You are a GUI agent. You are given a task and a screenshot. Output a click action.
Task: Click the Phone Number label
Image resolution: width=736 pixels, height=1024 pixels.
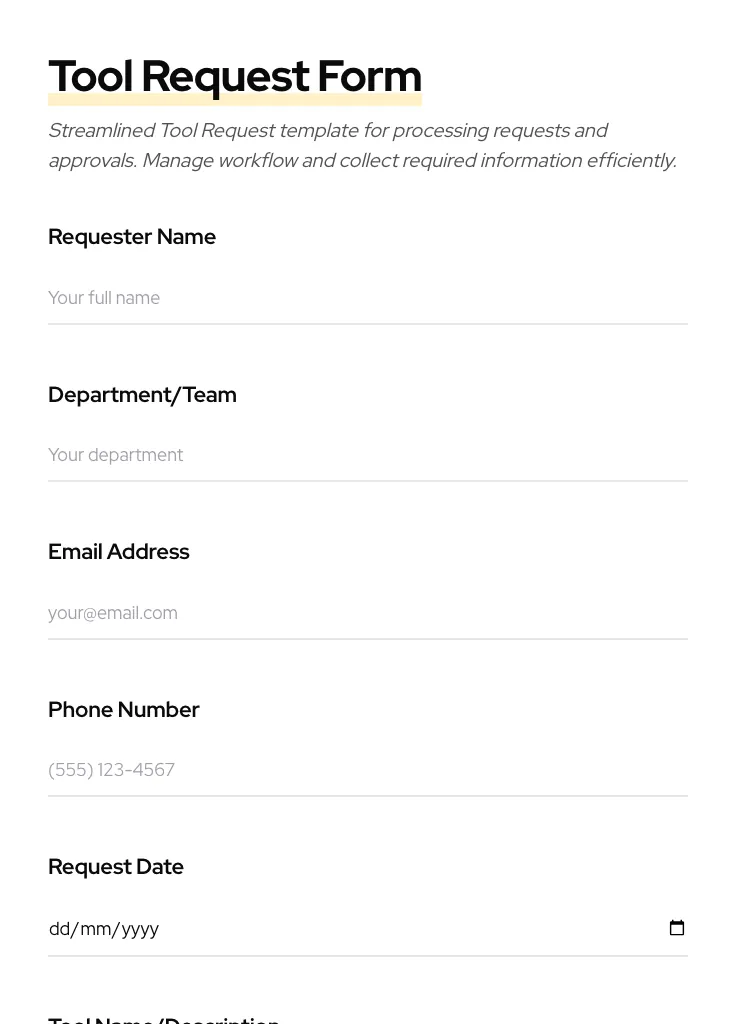[123, 710]
